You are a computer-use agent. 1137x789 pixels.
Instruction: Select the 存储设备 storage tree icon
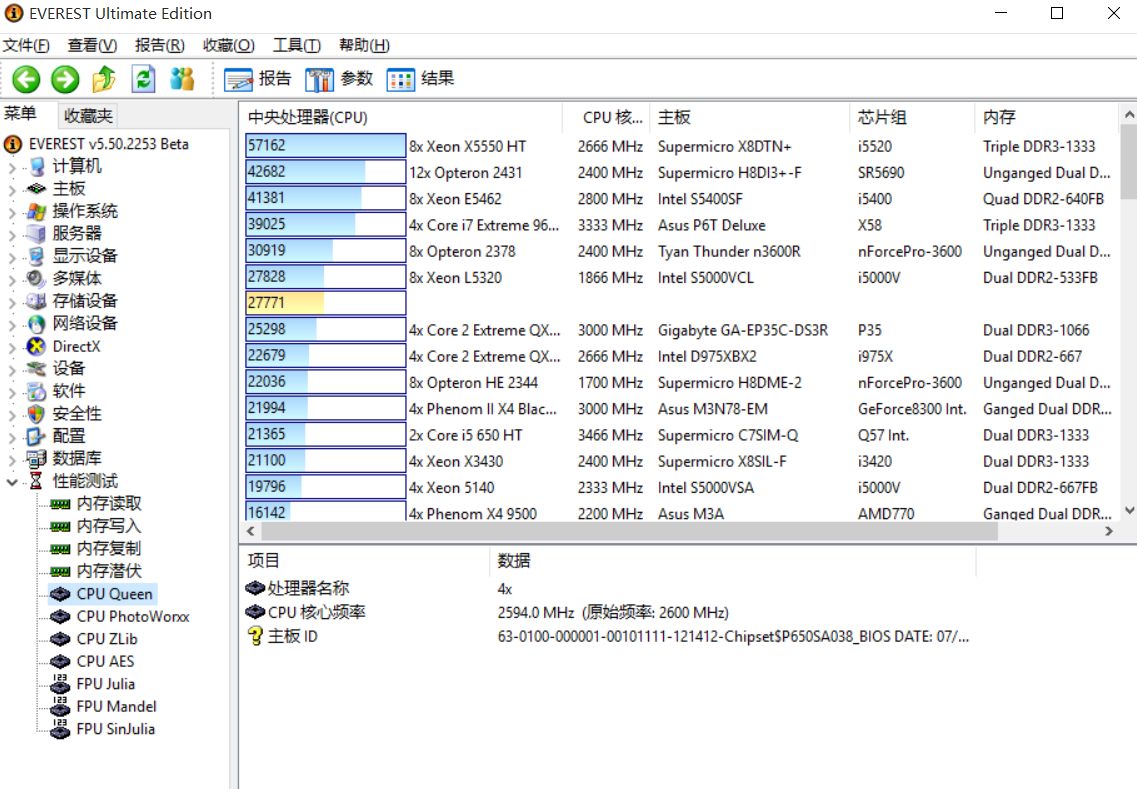click(x=36, y=301)
